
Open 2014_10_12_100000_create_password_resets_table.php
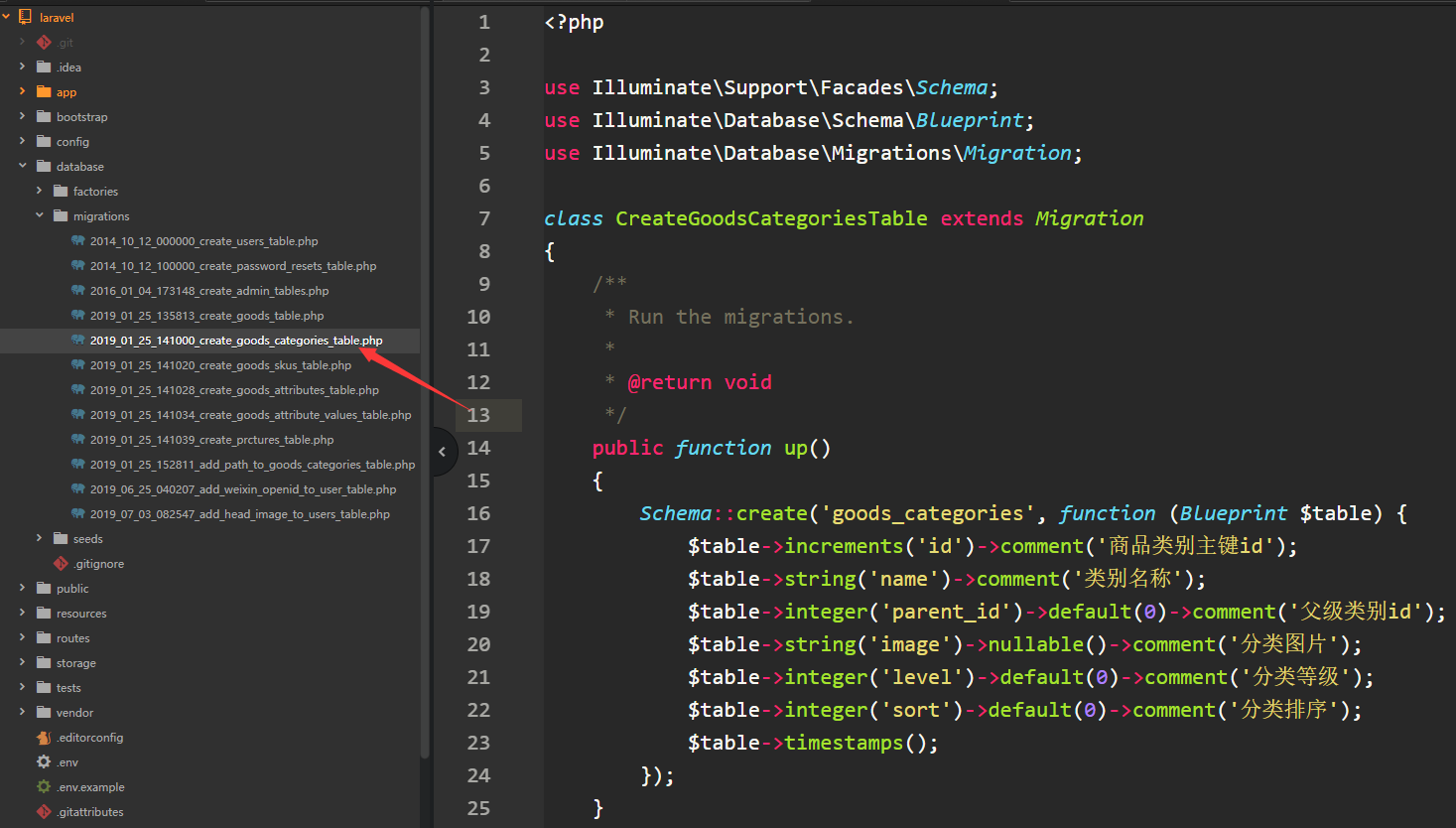[233, 266]
